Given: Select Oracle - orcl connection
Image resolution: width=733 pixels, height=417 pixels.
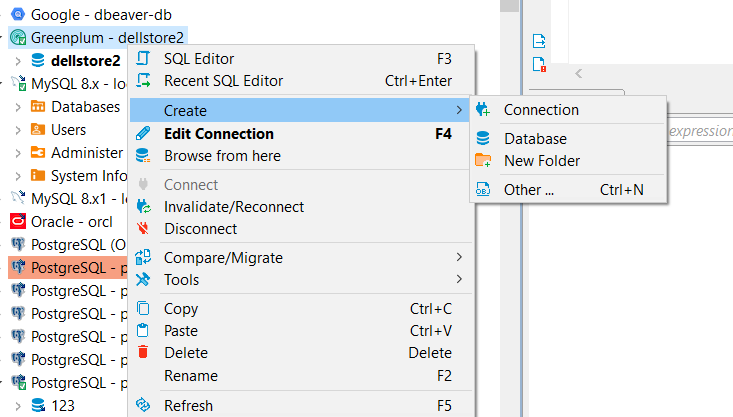Looking at the screenshot, I should click(x=72, y=222).
